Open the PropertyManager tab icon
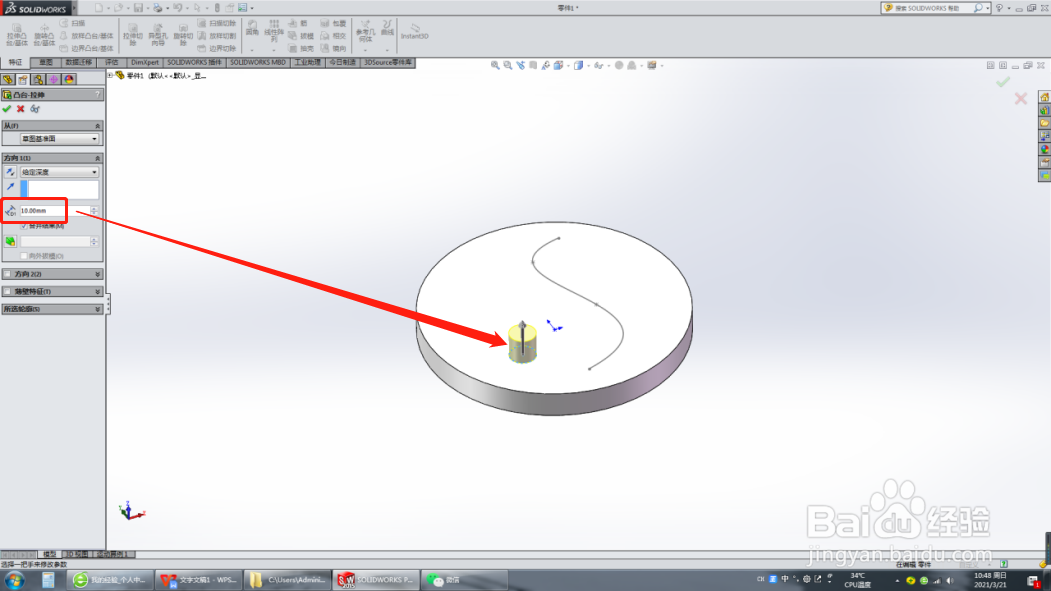Screen dimensions: 1051x591 pyautogui.click(x=23, y=79)
